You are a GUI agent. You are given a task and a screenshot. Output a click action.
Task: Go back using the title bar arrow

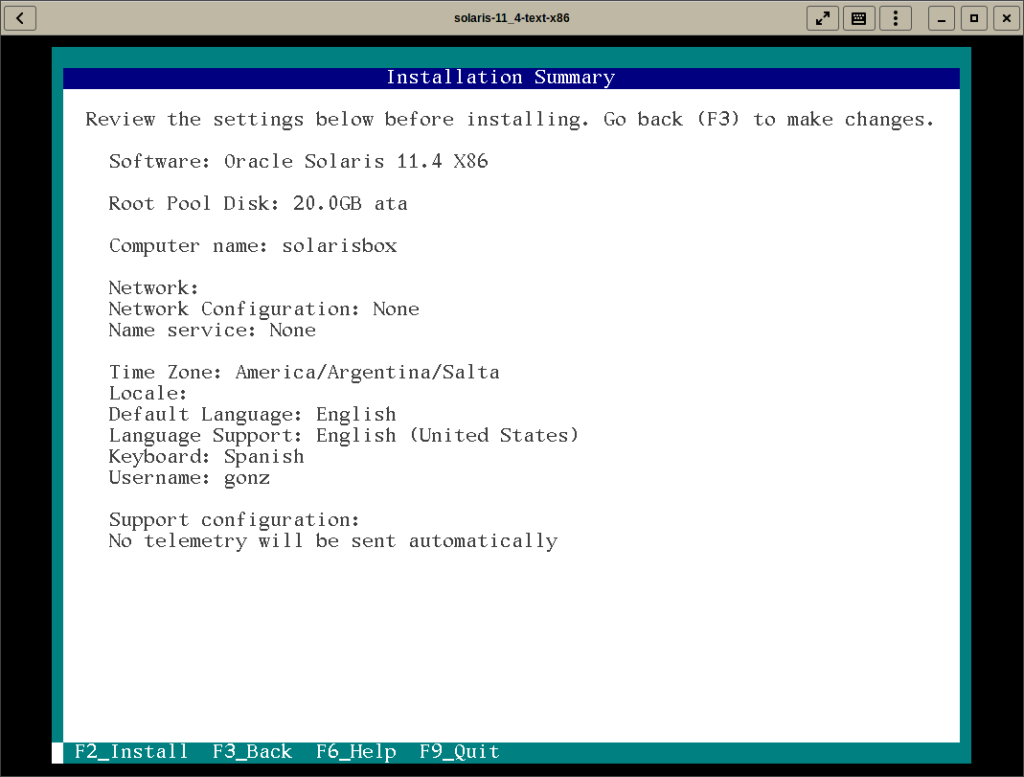20,18
